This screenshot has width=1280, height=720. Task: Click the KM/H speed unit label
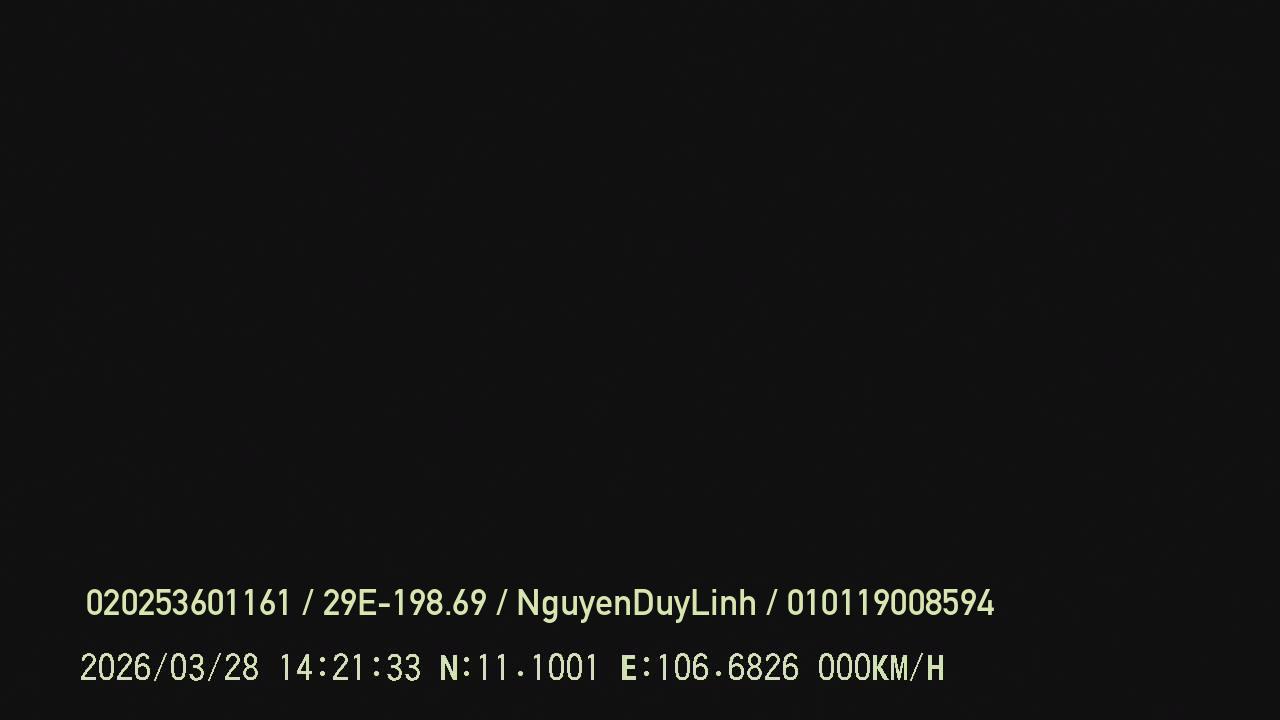click(x=908, y=668)
